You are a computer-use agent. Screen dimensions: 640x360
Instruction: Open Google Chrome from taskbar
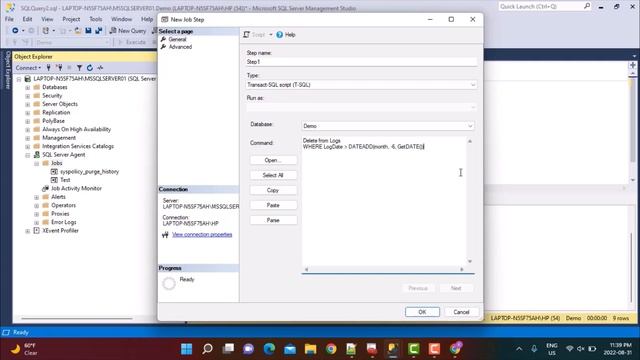click(x=331, y=349)
